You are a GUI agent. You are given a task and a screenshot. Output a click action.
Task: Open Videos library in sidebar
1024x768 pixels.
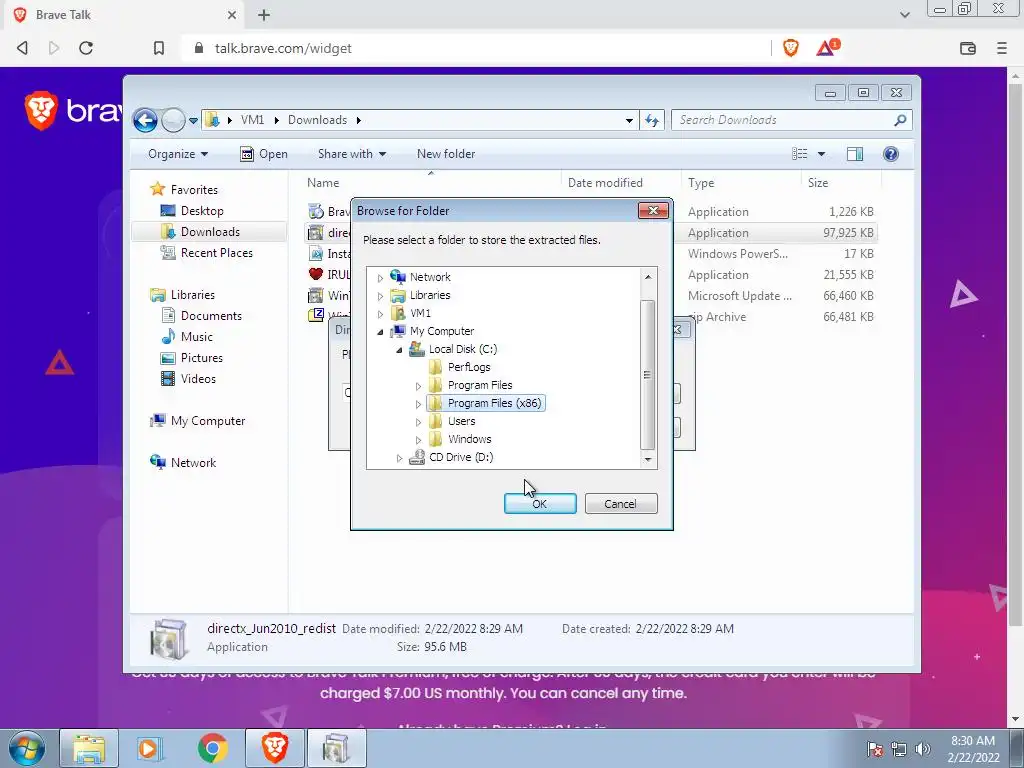[198, 379]
